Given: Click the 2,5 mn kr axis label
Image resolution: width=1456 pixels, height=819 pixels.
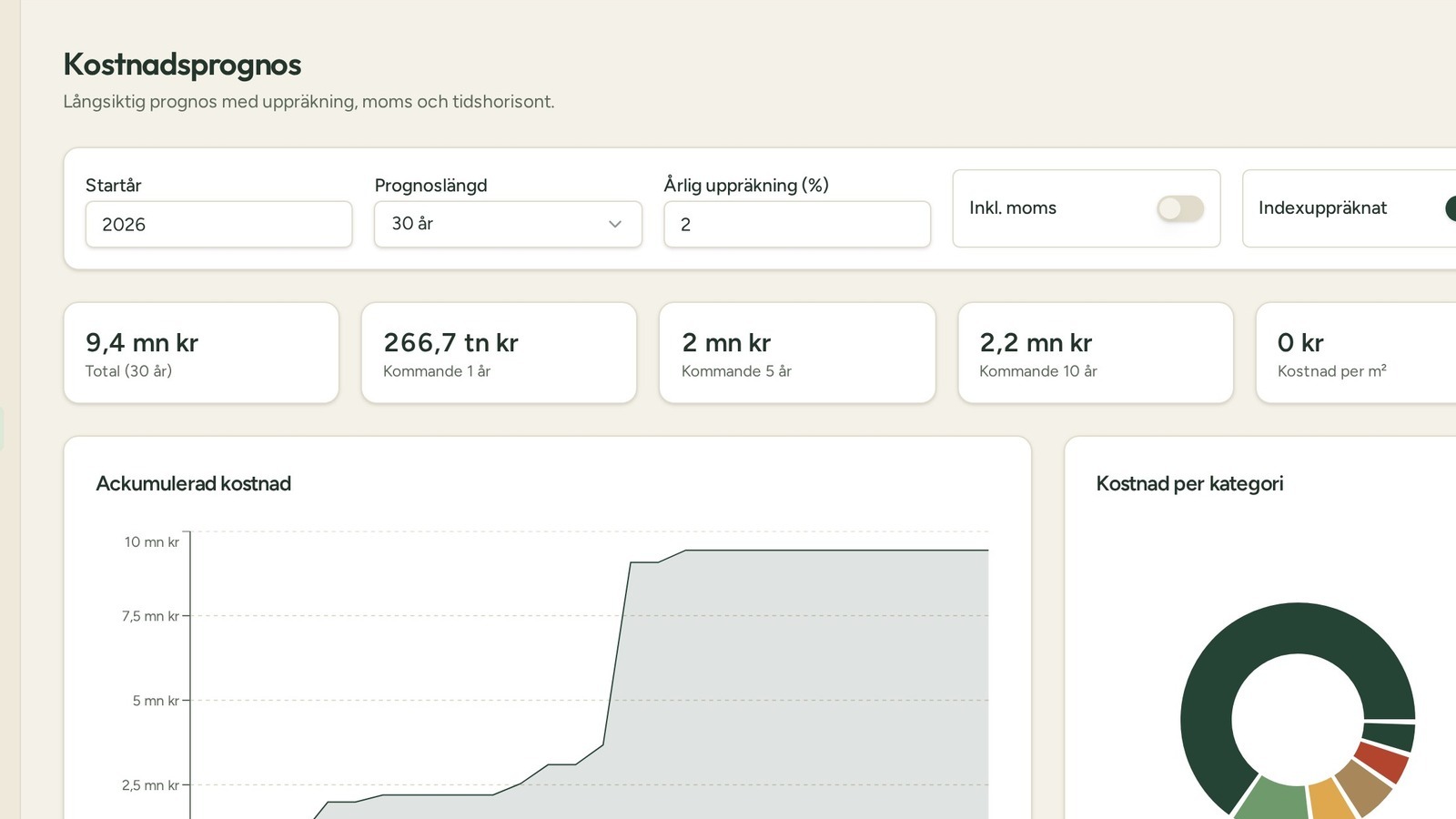Looking at the screenshot, I should (x=150, y=785).
